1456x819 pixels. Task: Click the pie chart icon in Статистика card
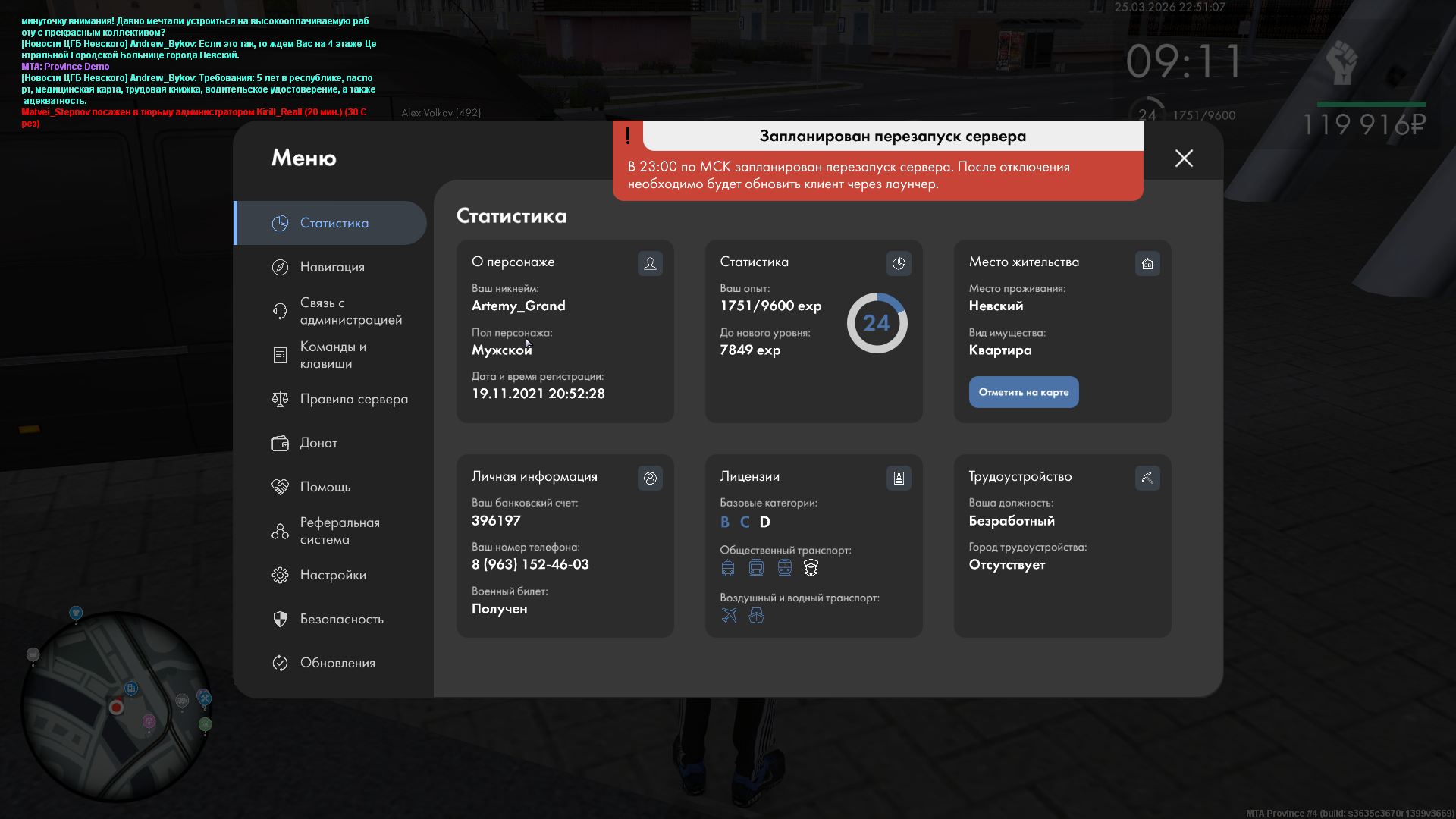coord(899,263)
